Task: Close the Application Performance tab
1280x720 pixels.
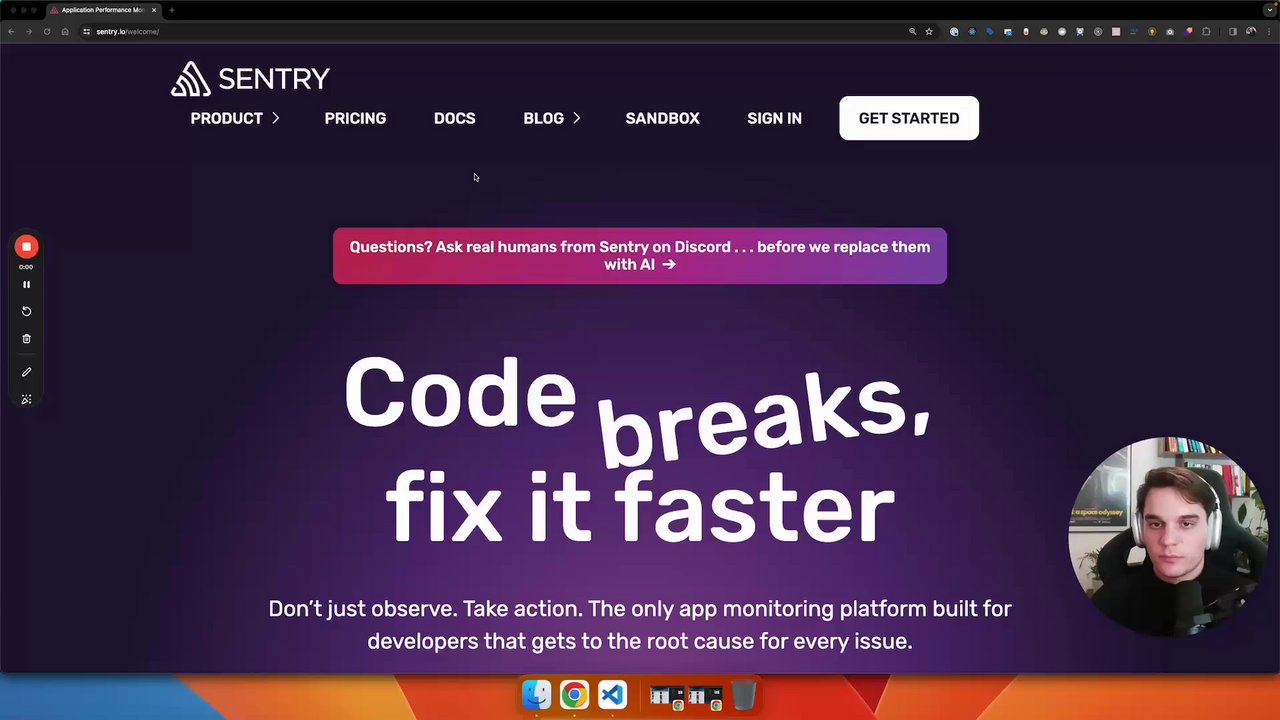Action: pos(154,10)
